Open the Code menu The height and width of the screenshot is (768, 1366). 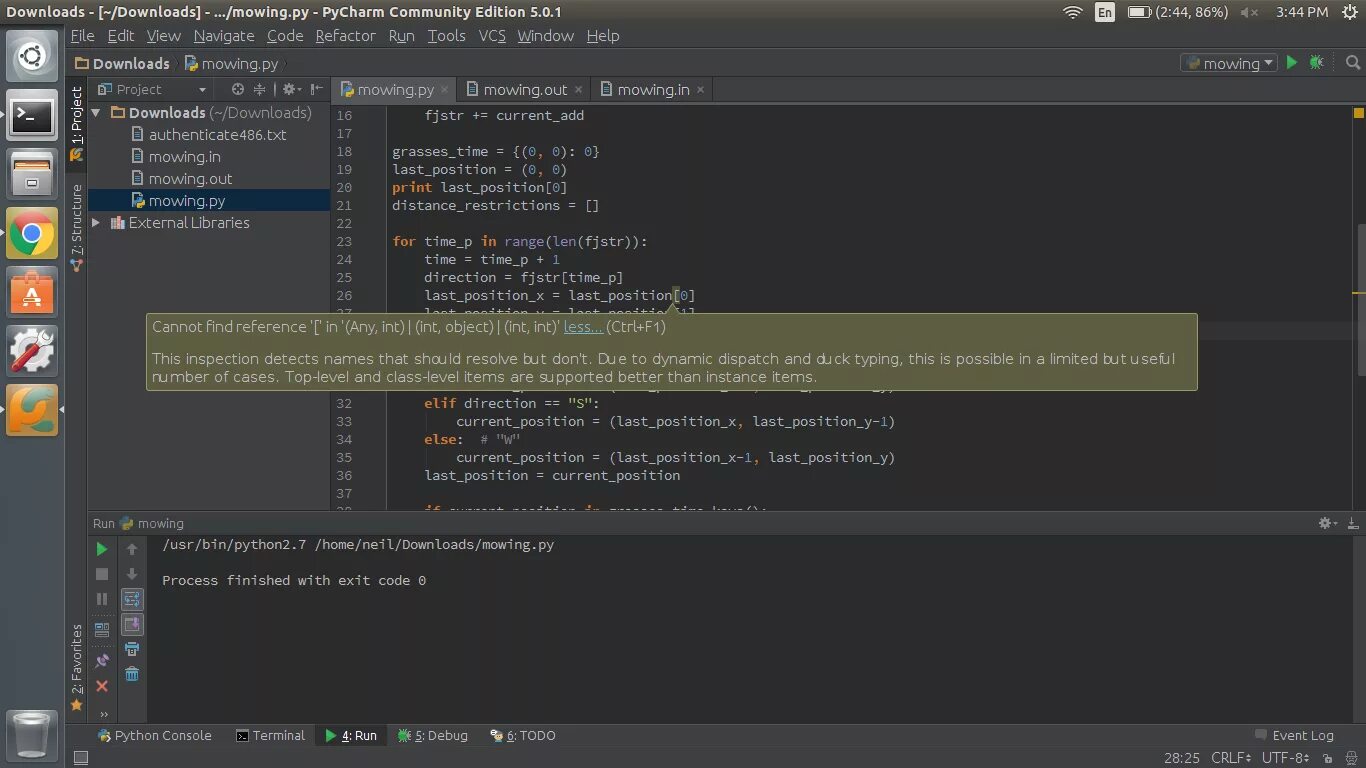coord(285,36)
